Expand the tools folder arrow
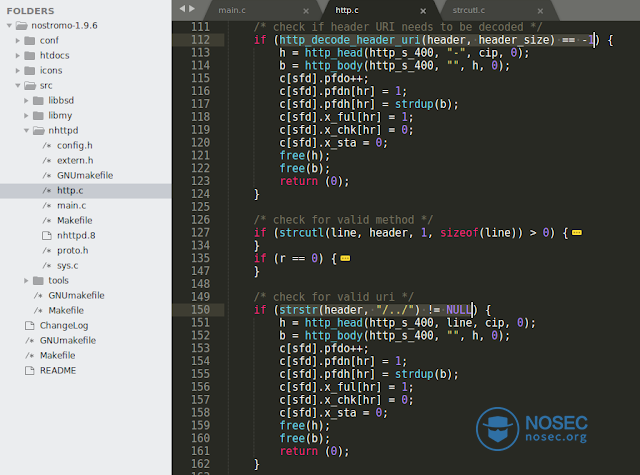 26,280
